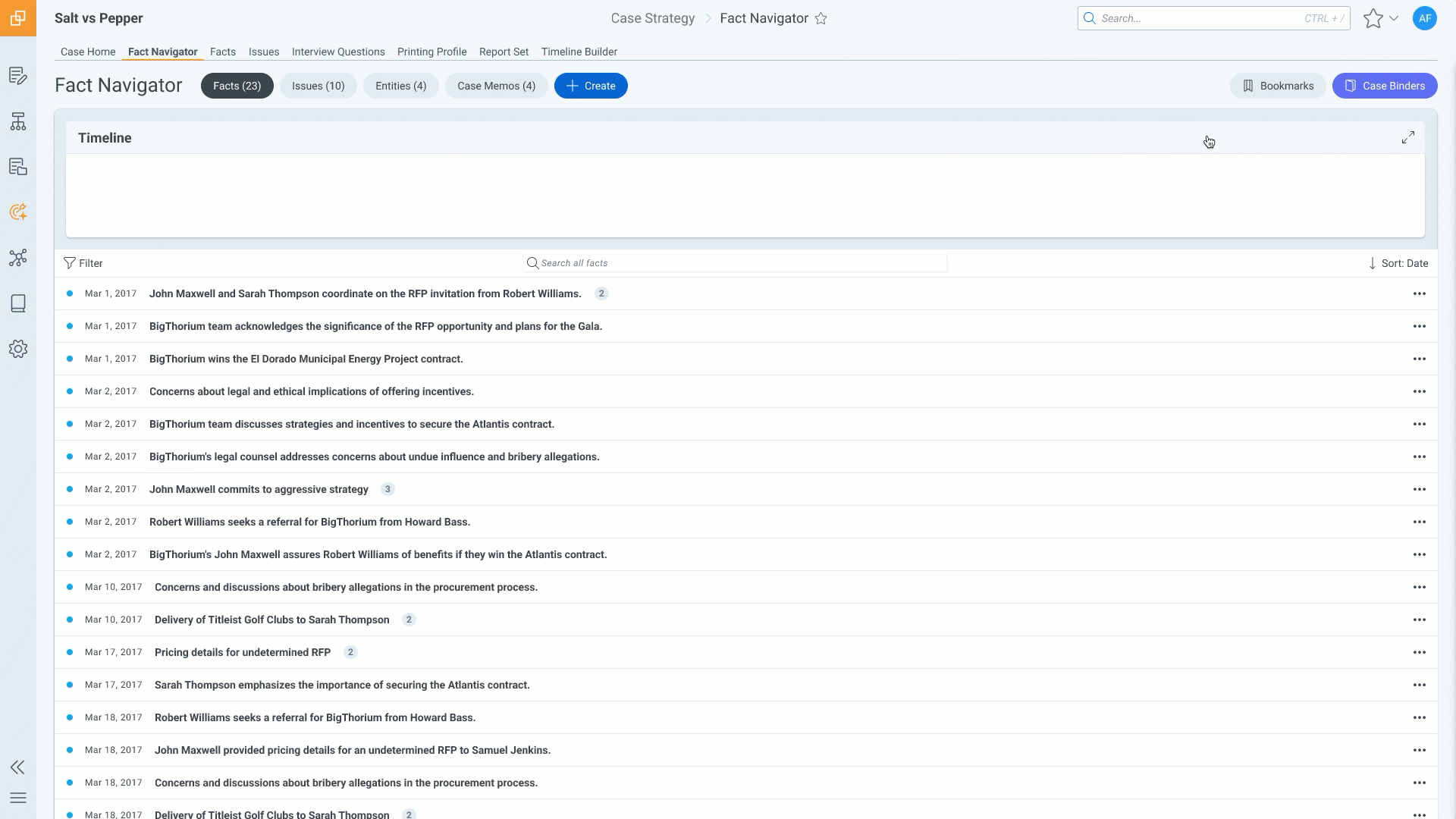Select the Issues (10) filter pill

(x=318, y=86)
